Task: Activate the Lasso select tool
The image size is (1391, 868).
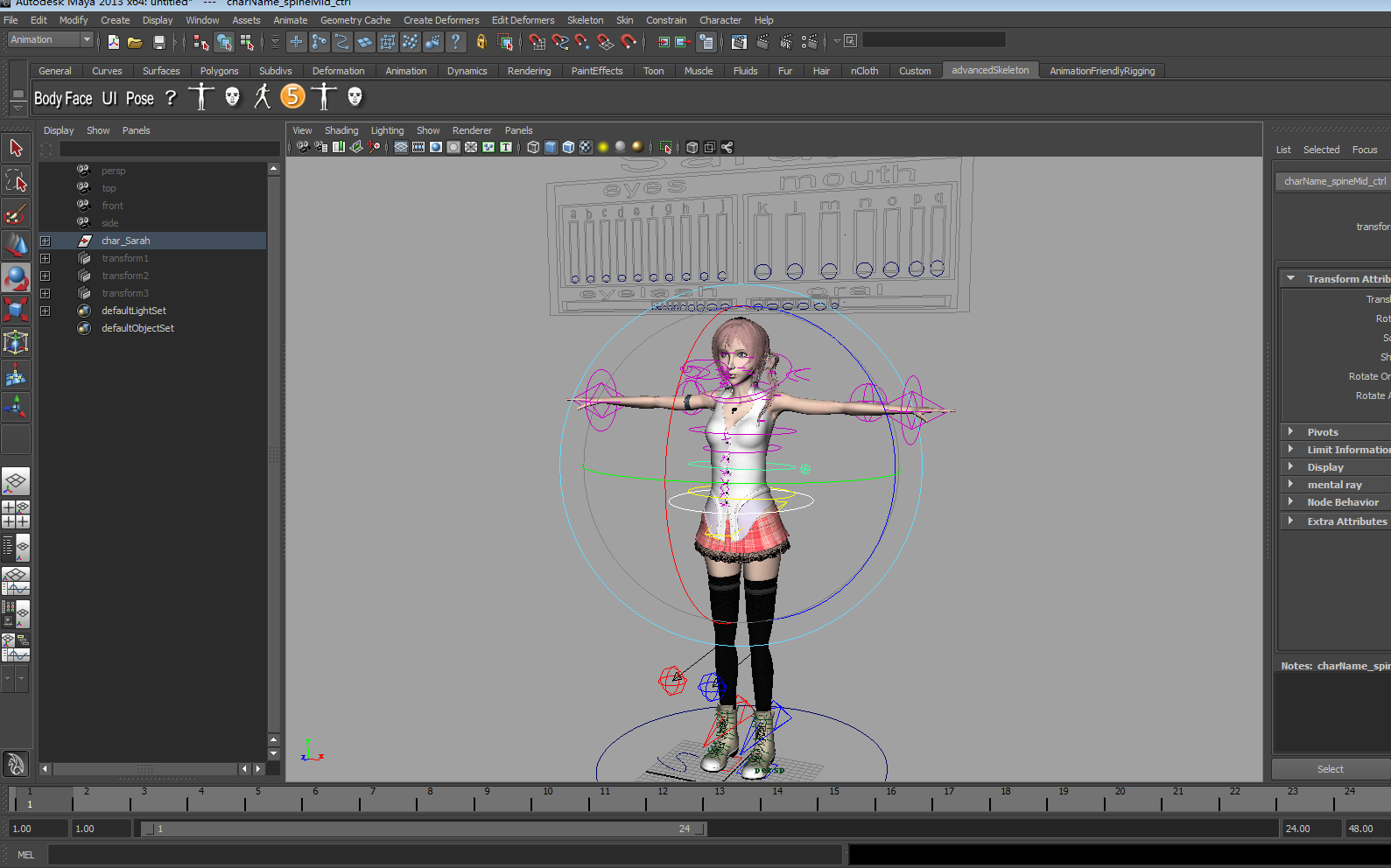Action: [16, 181]
